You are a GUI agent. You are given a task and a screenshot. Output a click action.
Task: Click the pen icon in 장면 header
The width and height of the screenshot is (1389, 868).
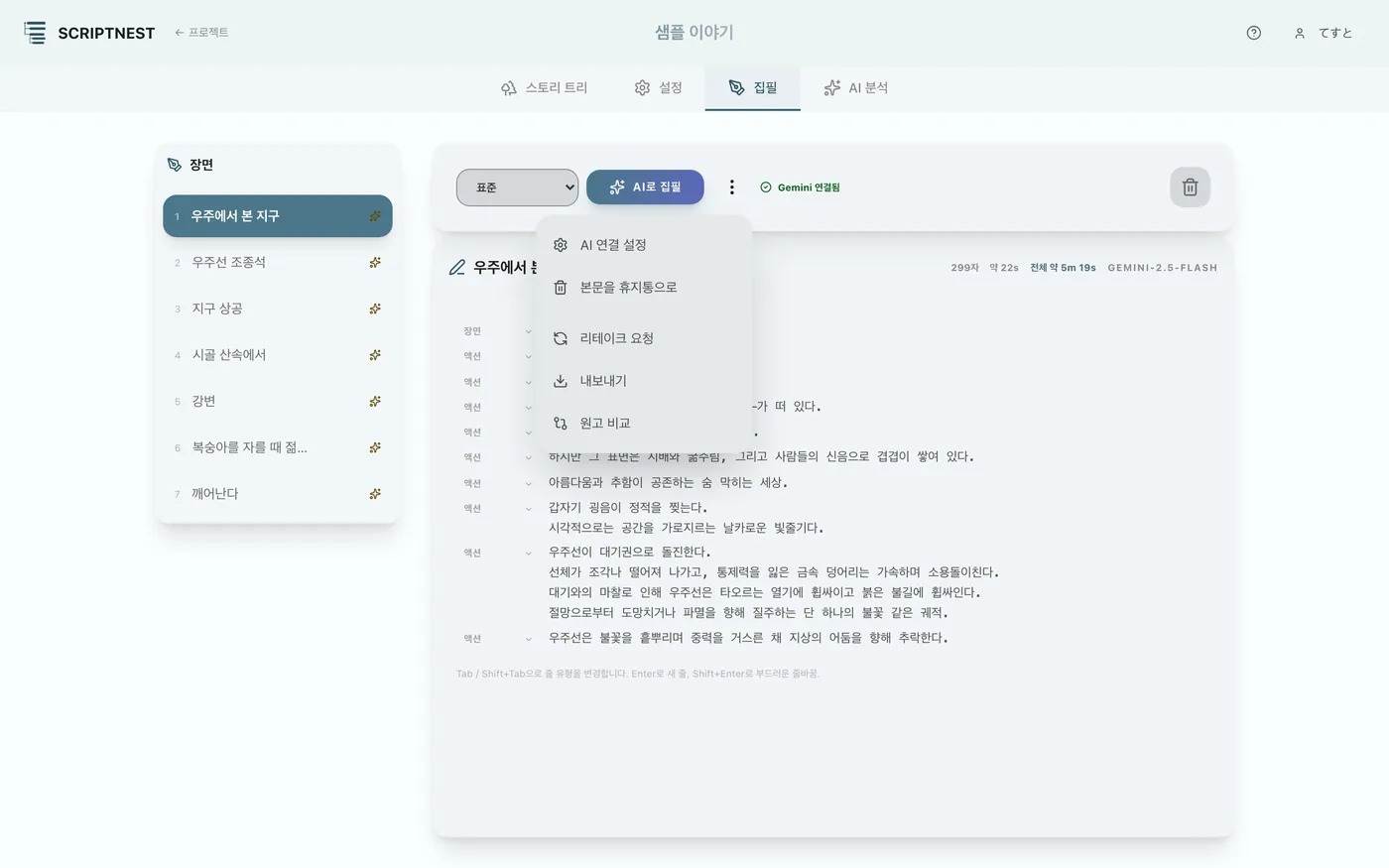175,165
